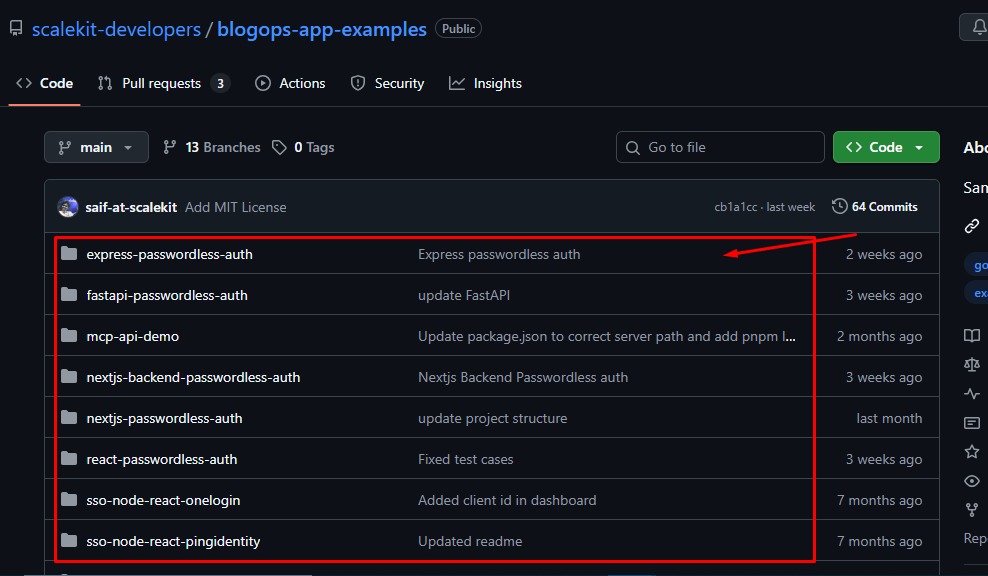
Task: Expand the main branch dropdown
Action: (x=96, y=147)
